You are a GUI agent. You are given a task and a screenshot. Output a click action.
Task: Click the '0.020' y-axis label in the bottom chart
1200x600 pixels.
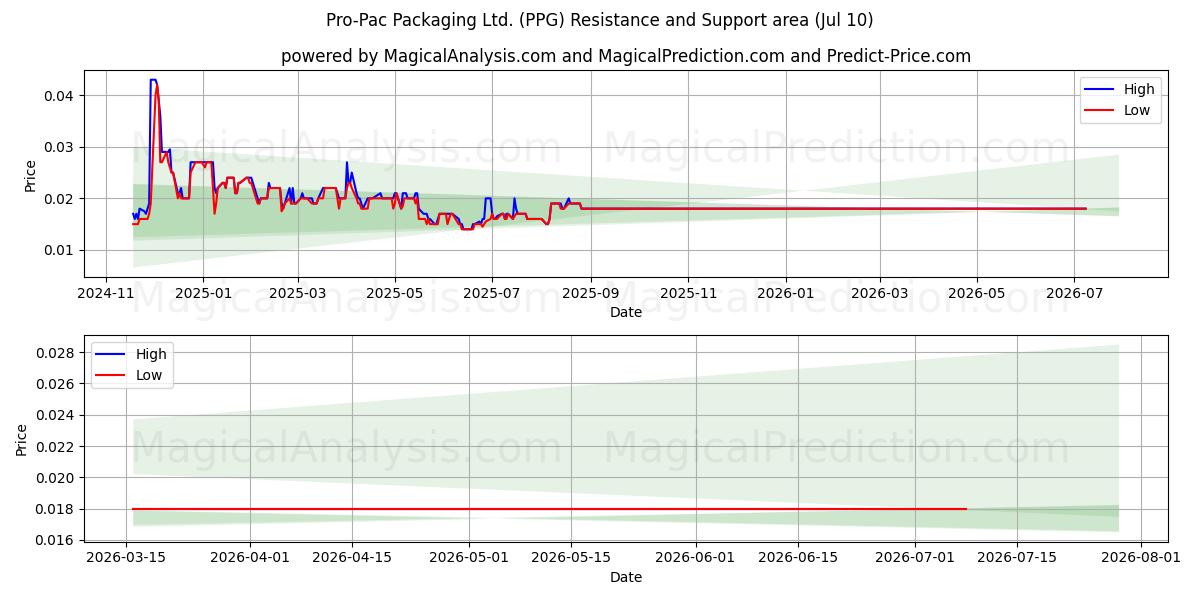tap(56, 478)
